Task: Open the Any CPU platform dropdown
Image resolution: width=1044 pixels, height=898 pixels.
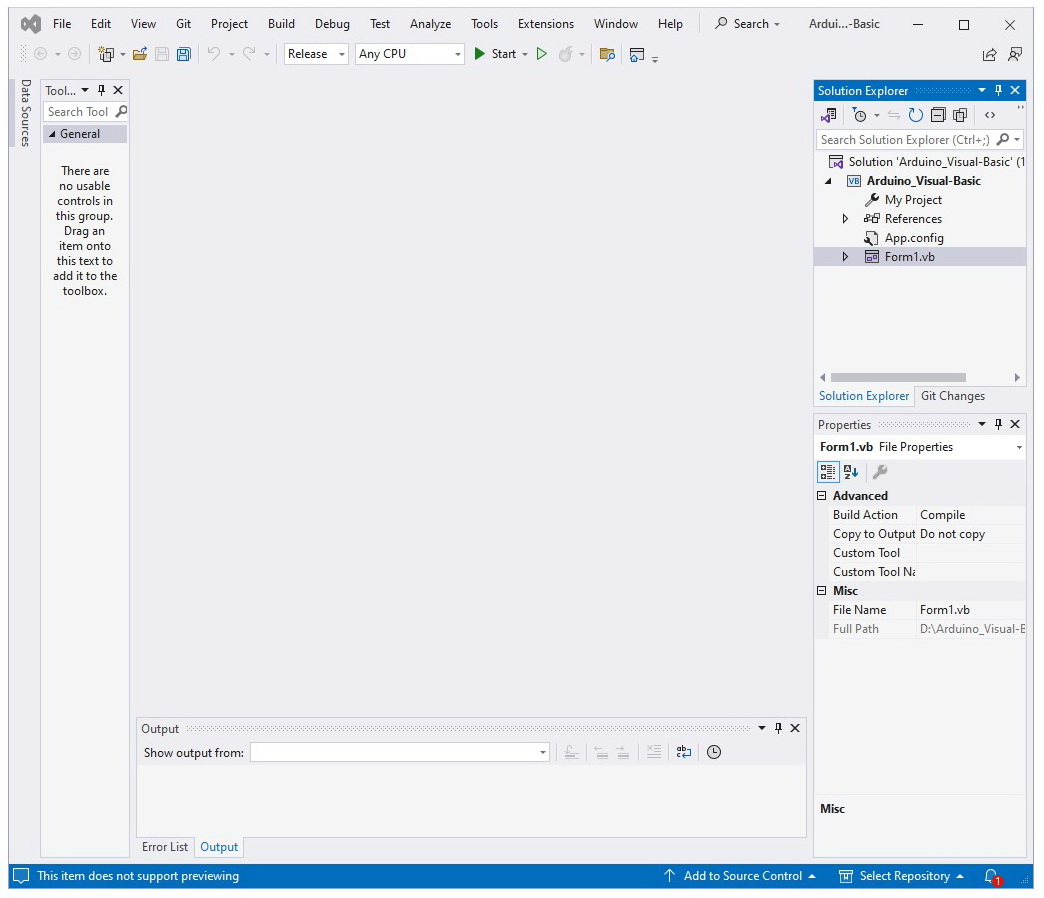Action: [x=458, y=54]
